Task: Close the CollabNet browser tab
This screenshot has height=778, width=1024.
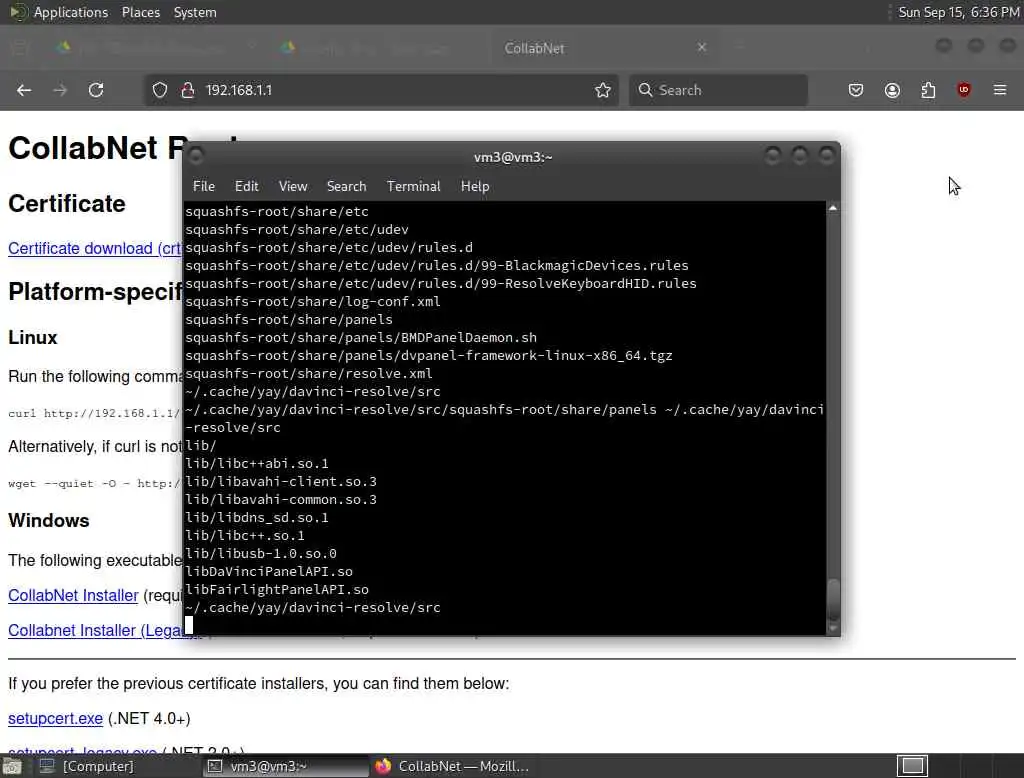Action: [x=702, y=48]
